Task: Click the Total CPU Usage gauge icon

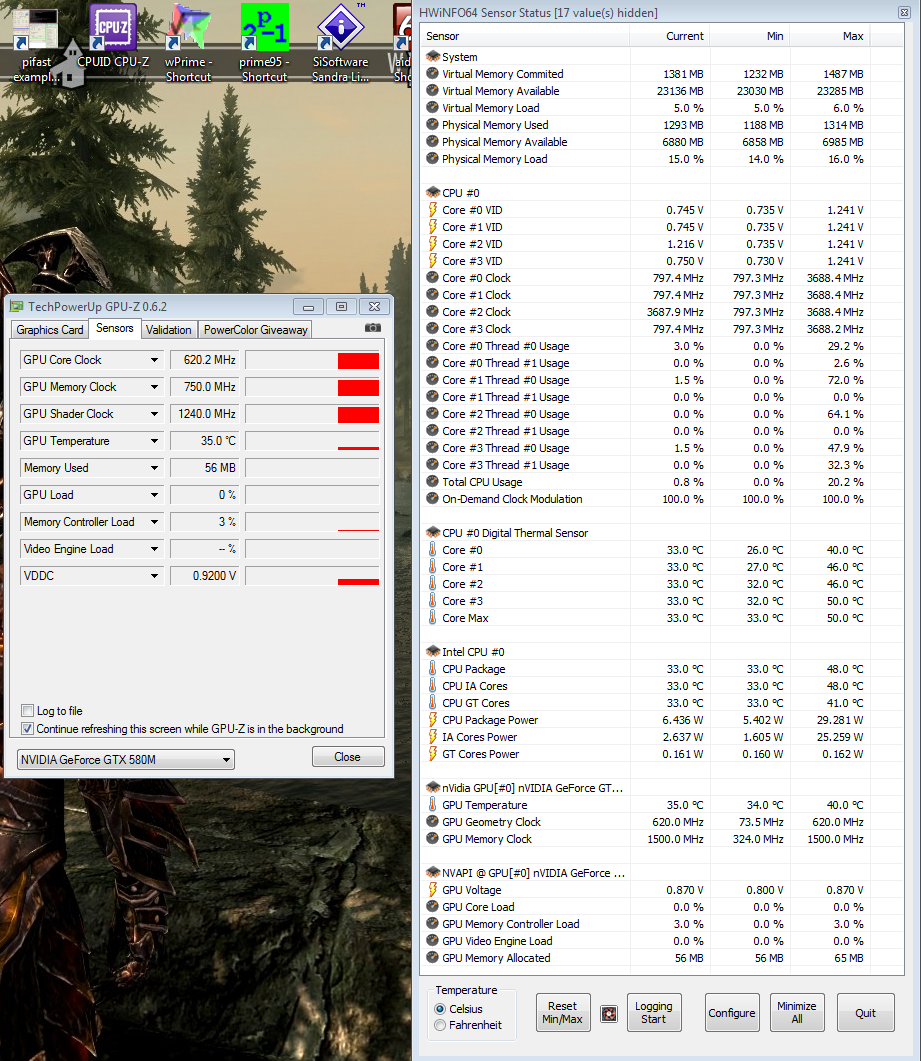Action: (432, 482)
